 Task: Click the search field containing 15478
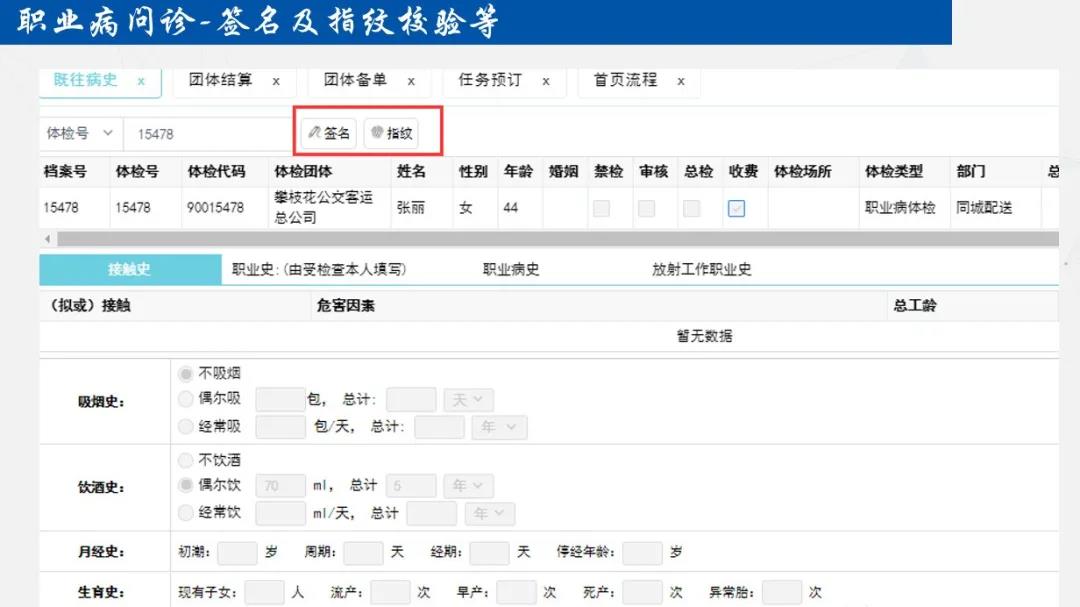tap(208, 134)
